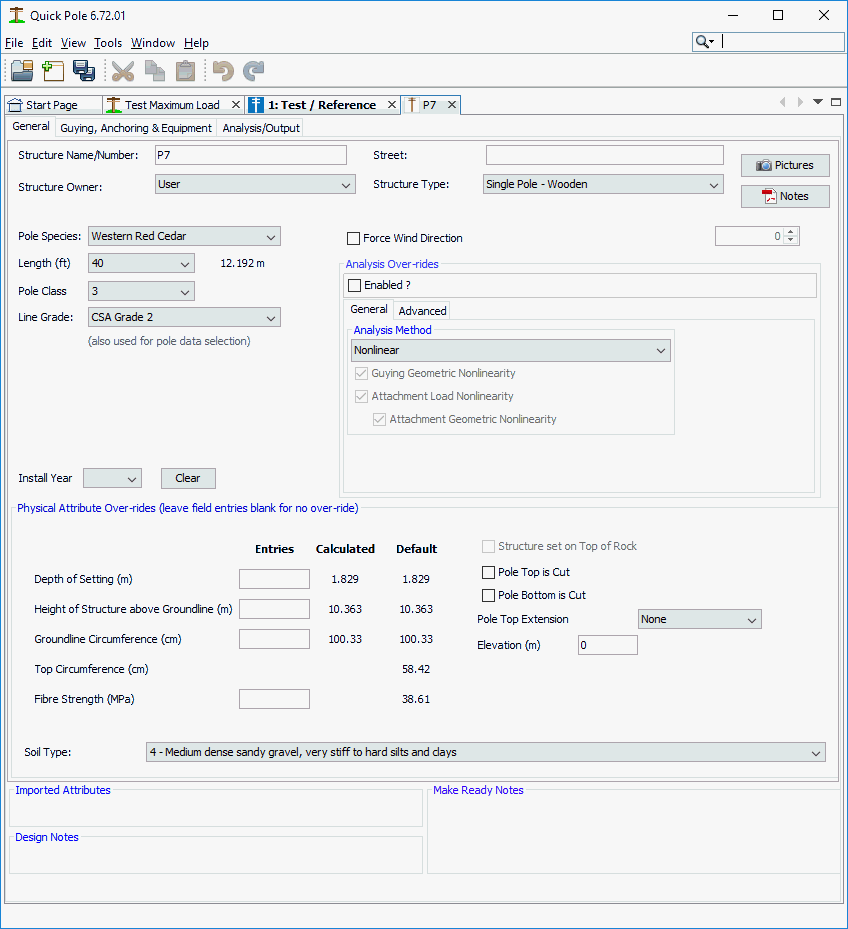
Task: Open the Window menu
Action: point(153,43)
